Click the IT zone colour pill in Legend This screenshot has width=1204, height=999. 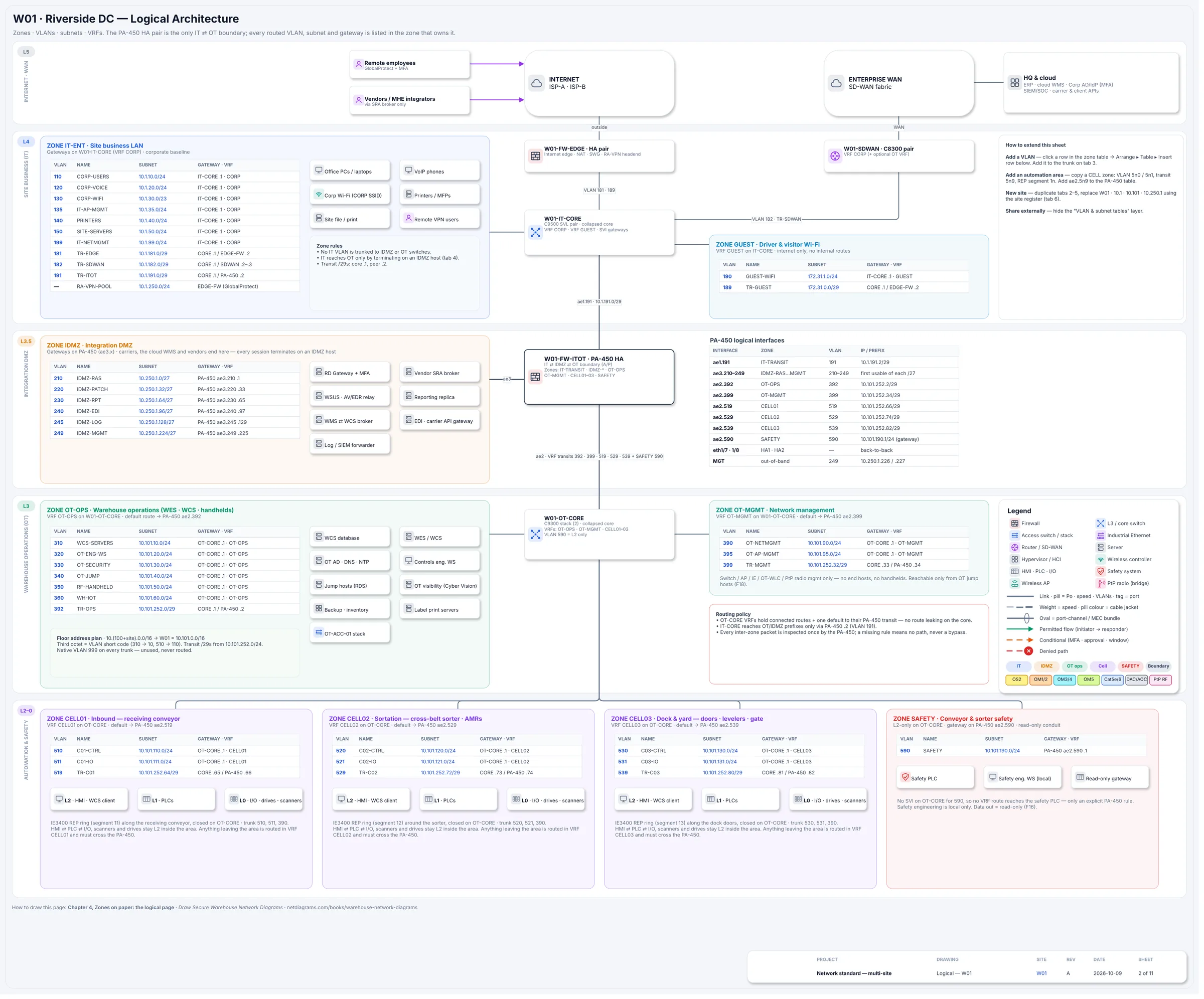pos(1019,667)
